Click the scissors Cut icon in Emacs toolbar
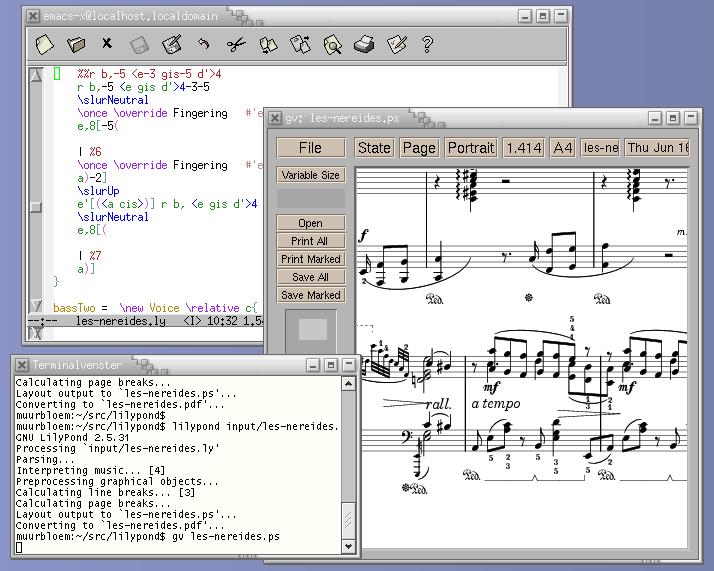The image size is (714, 571). [236, 45]
